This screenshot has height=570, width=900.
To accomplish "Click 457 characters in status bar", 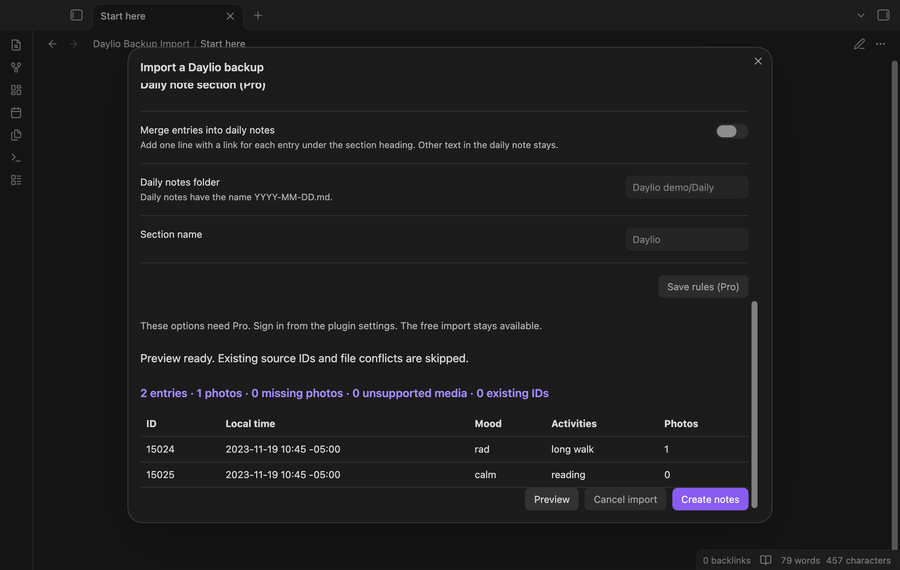I will click(x=858, y=560).
